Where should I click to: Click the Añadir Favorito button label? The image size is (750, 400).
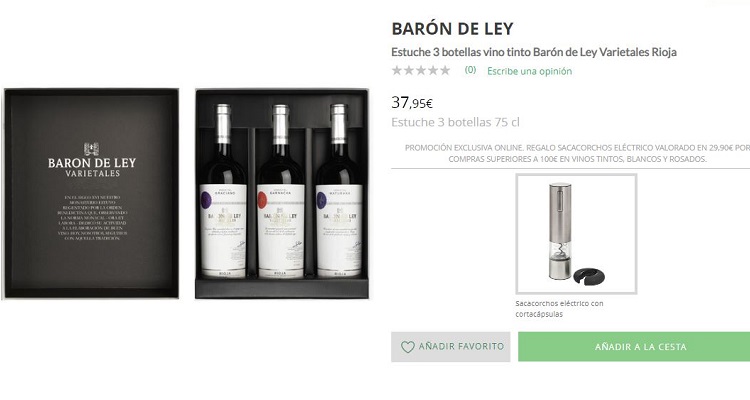pyautogui.click(x=461, y=346)
